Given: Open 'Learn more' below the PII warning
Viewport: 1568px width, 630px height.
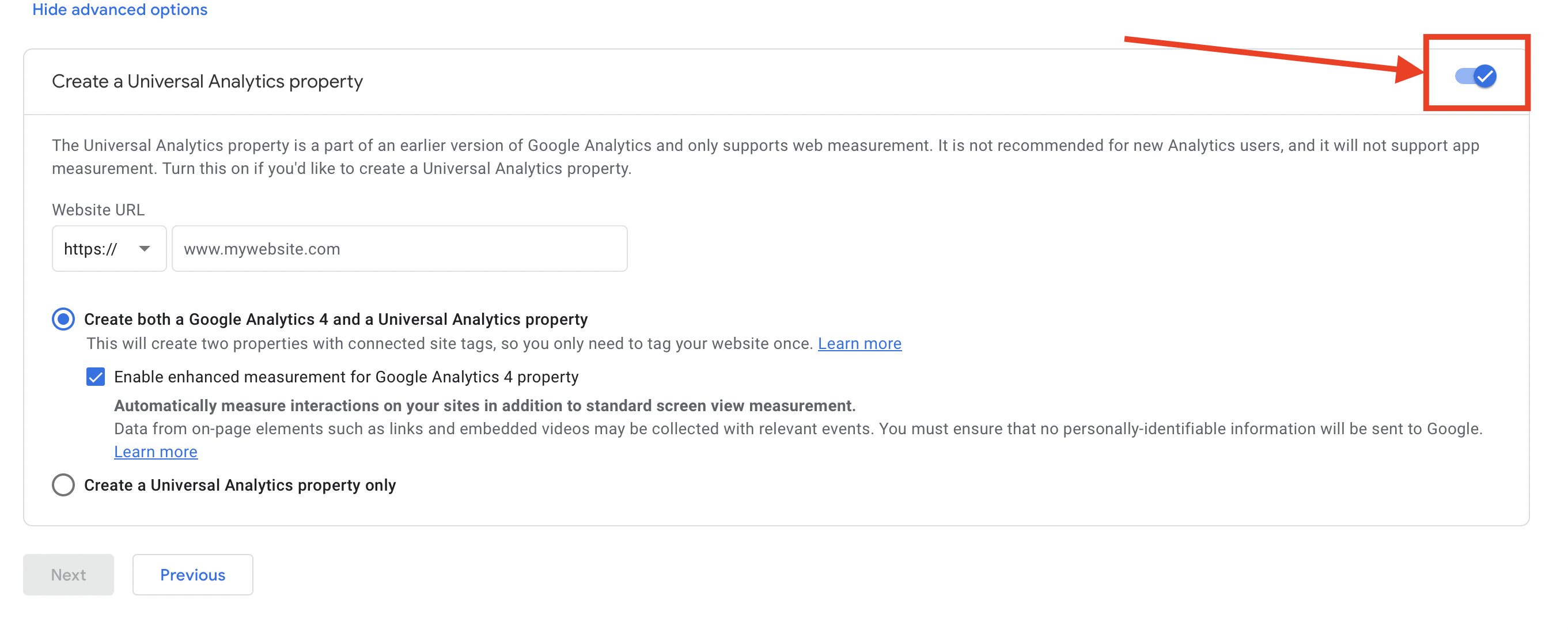Looking at the screenshot, I should (x=156, y=451).
